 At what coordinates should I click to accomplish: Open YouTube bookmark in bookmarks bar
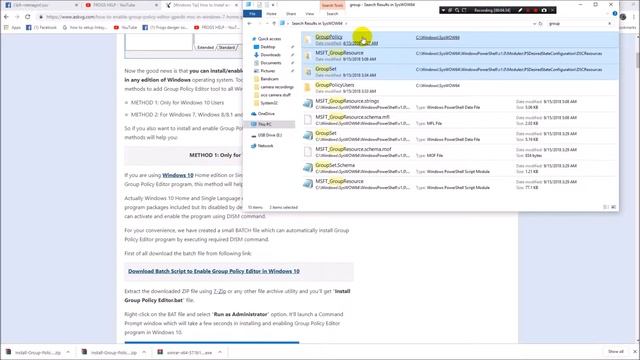126,27
